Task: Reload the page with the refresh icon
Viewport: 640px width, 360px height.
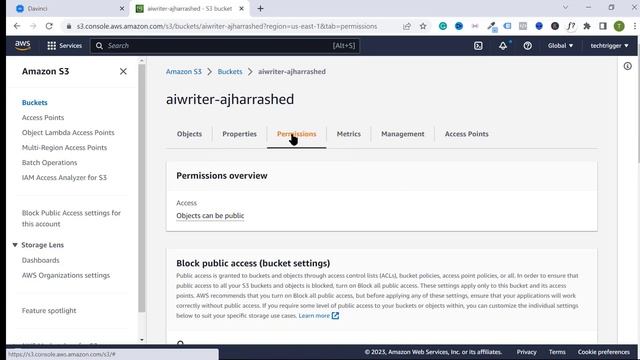Action: [49, 26]
